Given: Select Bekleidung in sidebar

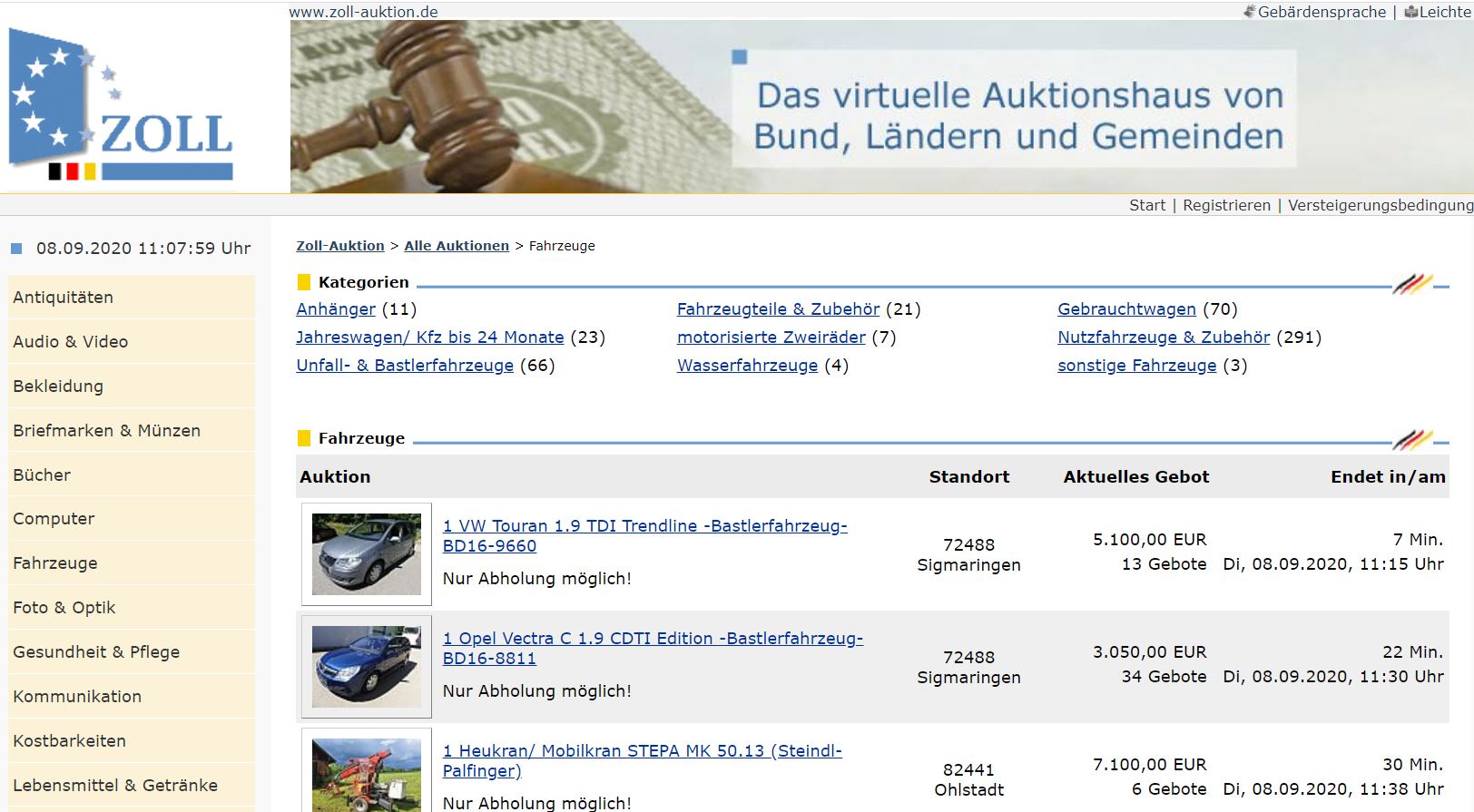Looking at the screenshot, I should coord(132,386).
